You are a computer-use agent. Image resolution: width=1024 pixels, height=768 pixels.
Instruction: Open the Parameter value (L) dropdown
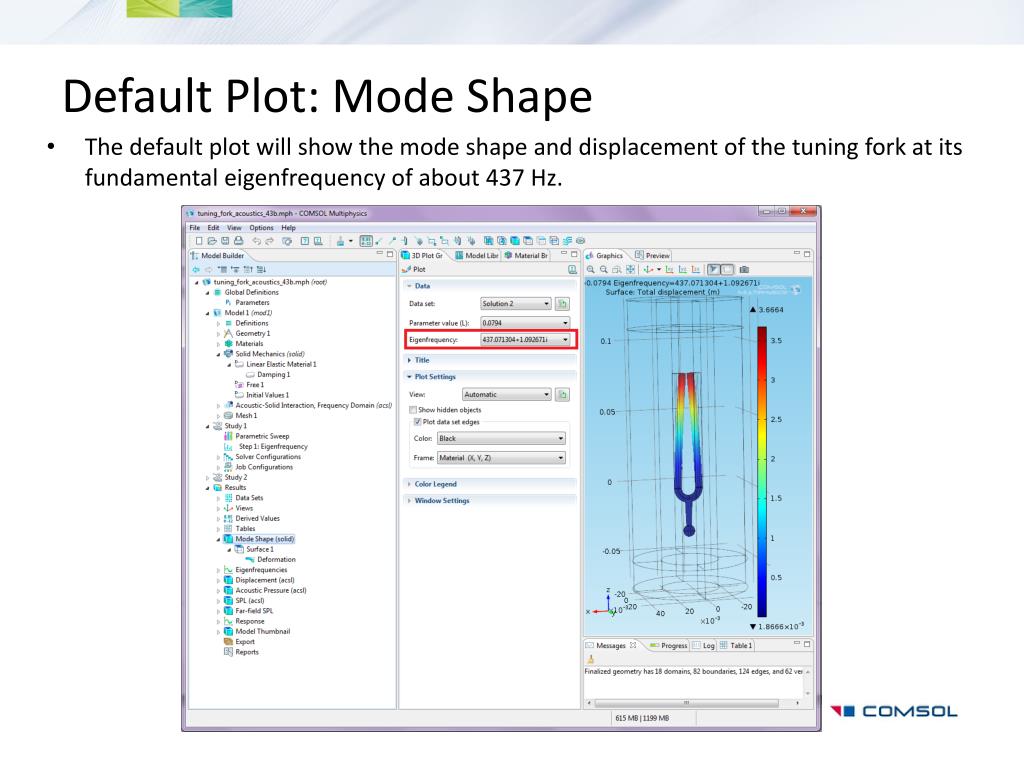(x=525, y=323)
